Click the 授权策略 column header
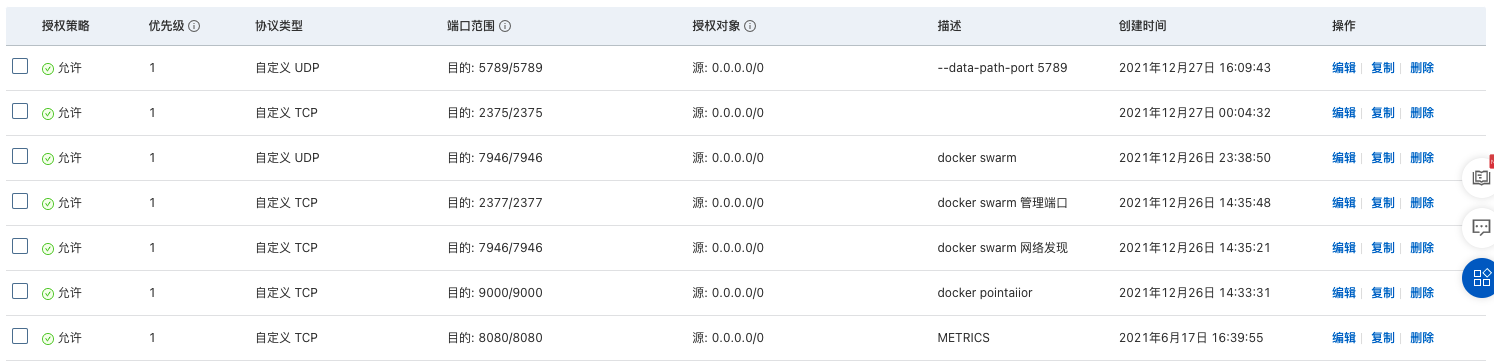The width and height of the screenshot is (1494, 362). 66,26
